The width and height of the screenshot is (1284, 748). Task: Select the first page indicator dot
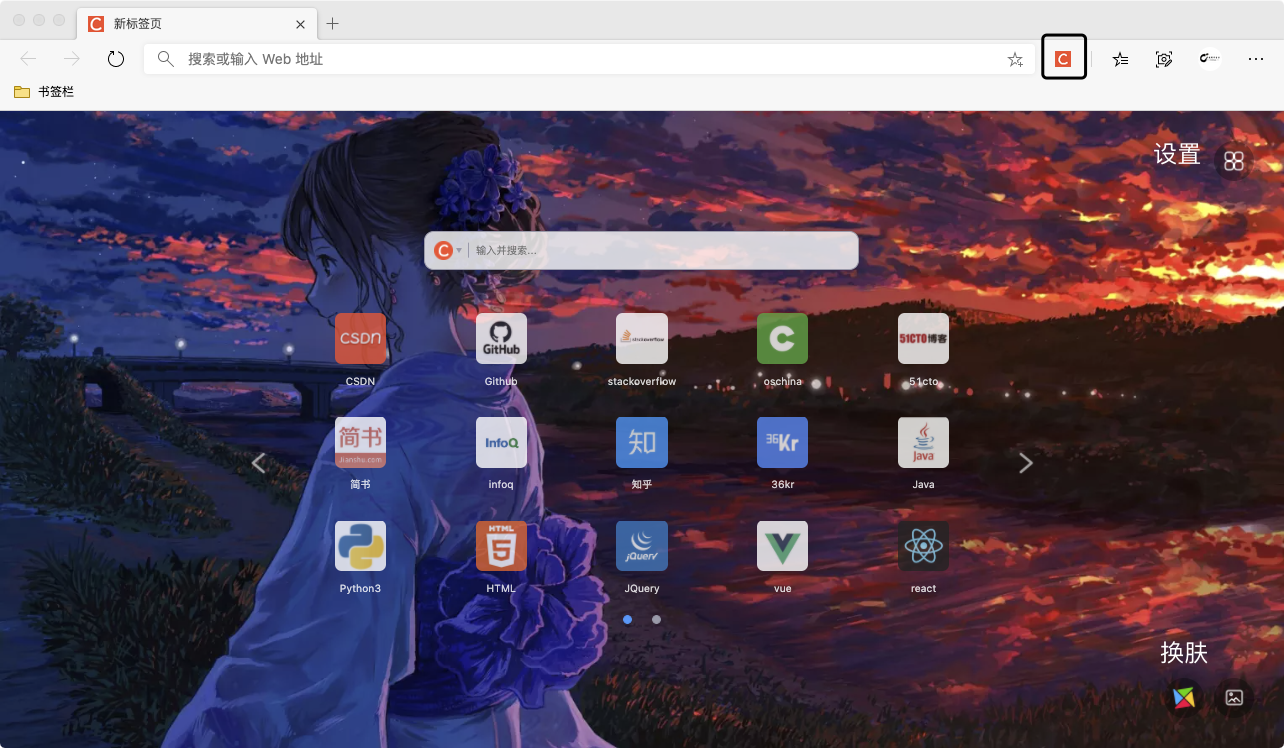[627, 619]
